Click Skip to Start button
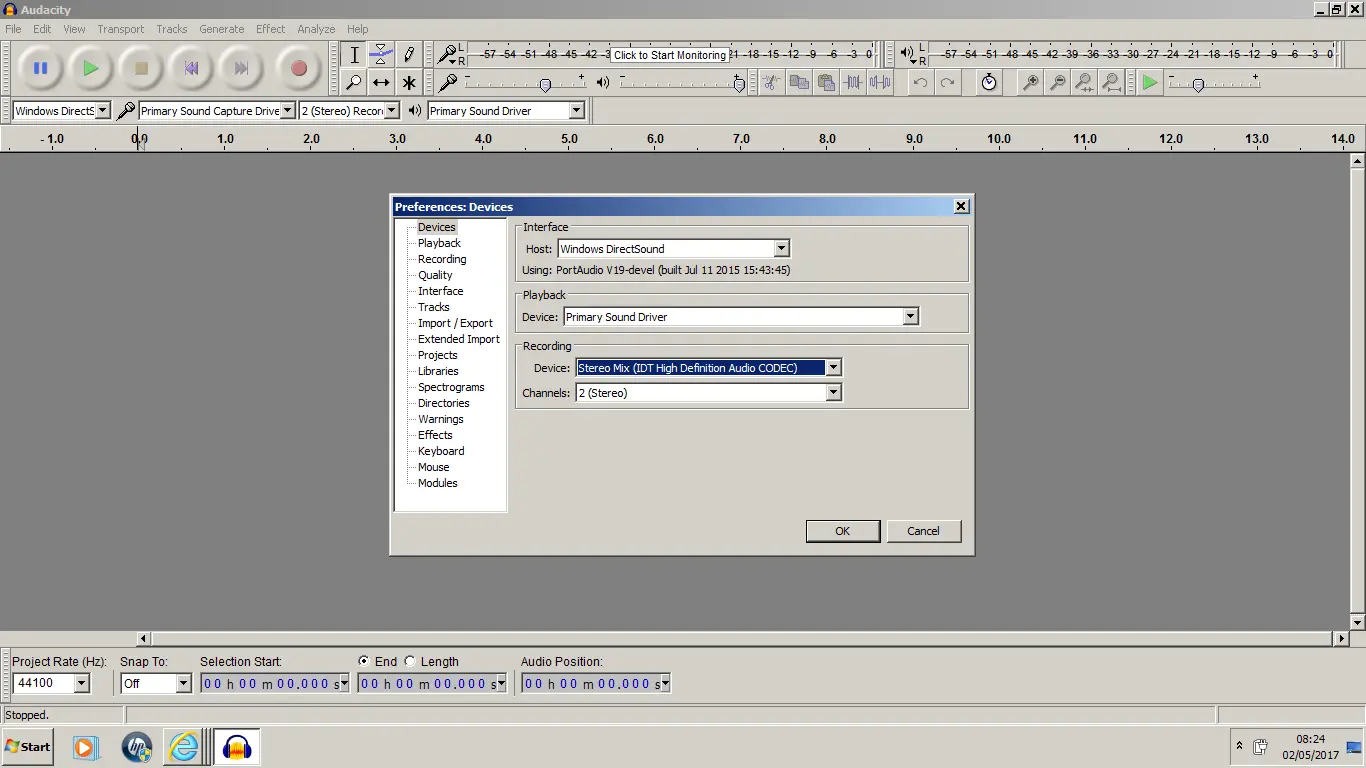 [x=191, y=68]
